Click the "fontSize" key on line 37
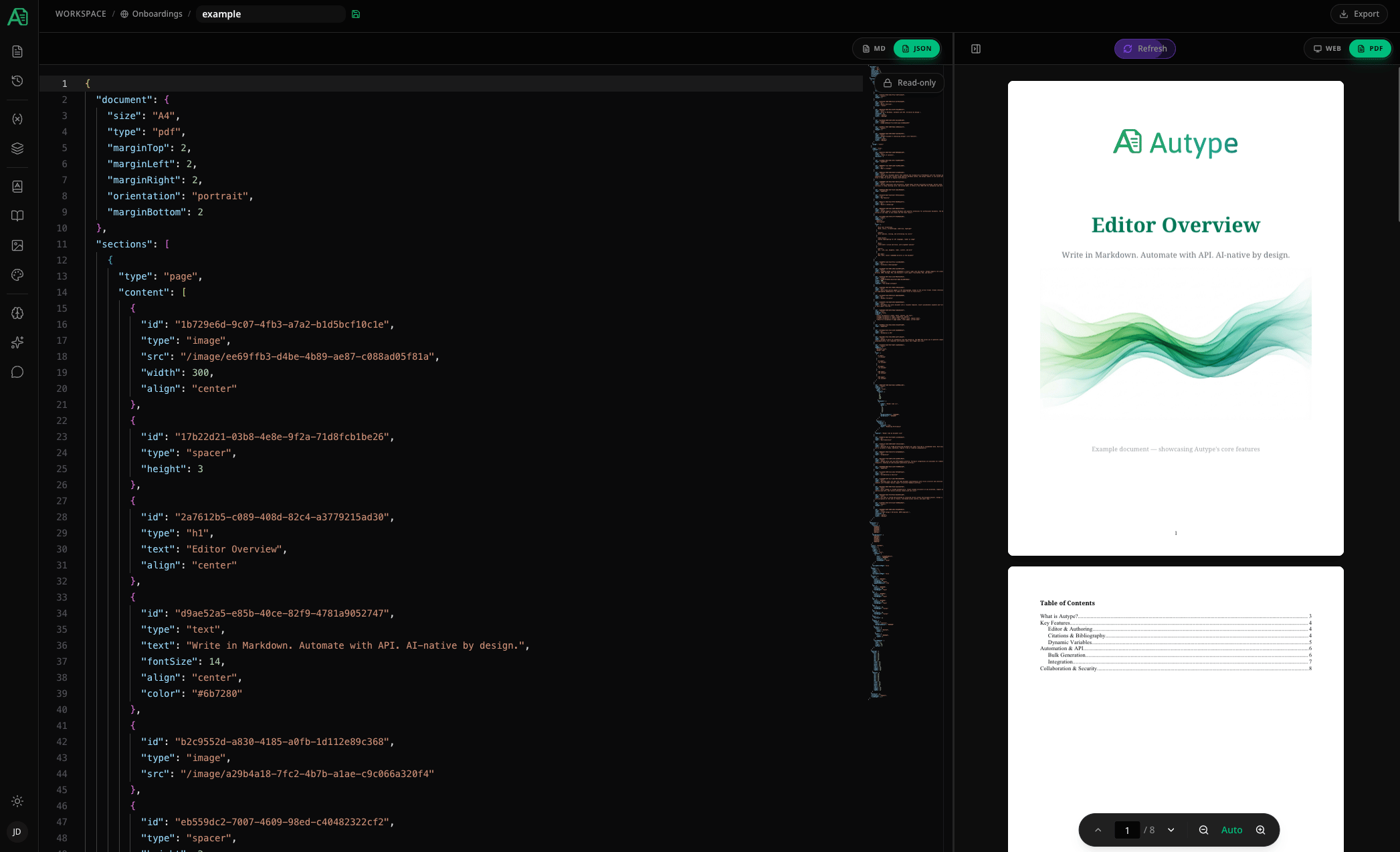 [169, 661]
